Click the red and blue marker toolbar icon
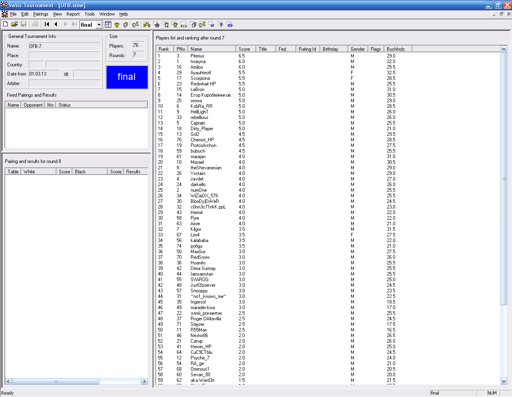Image resolution: width=512 pixels, height=397 pixels. point(220,25)
